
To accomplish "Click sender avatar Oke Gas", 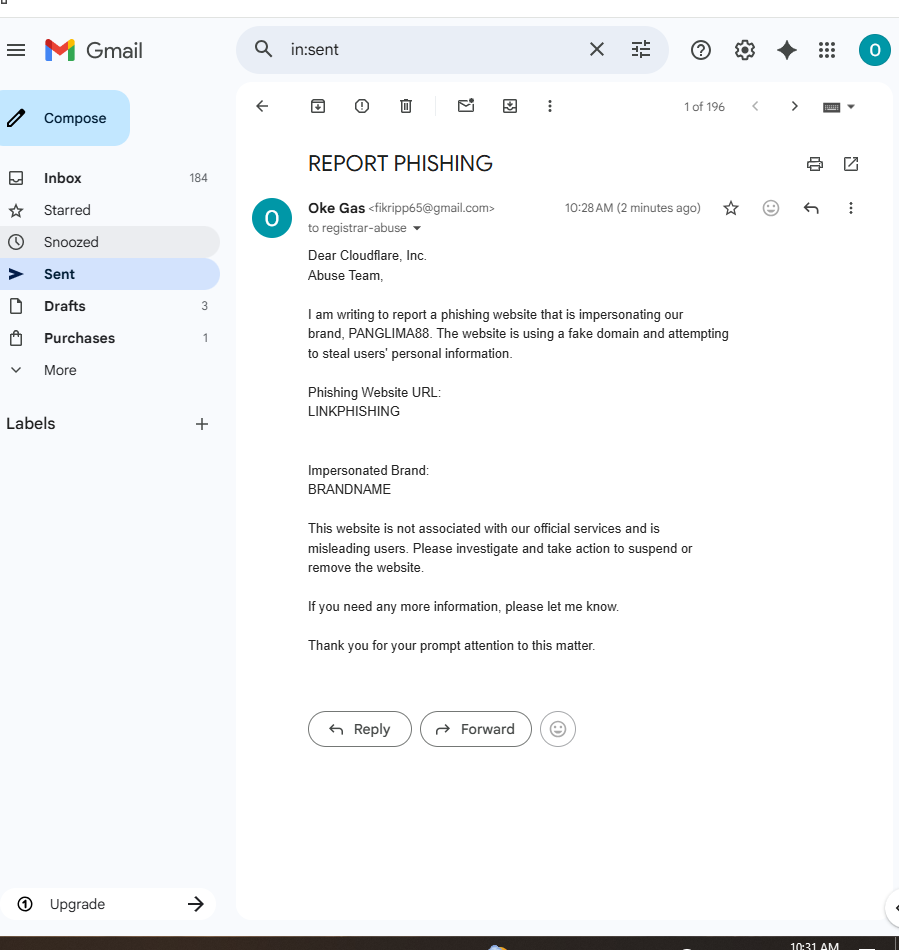I will click(x=272, y=218).
